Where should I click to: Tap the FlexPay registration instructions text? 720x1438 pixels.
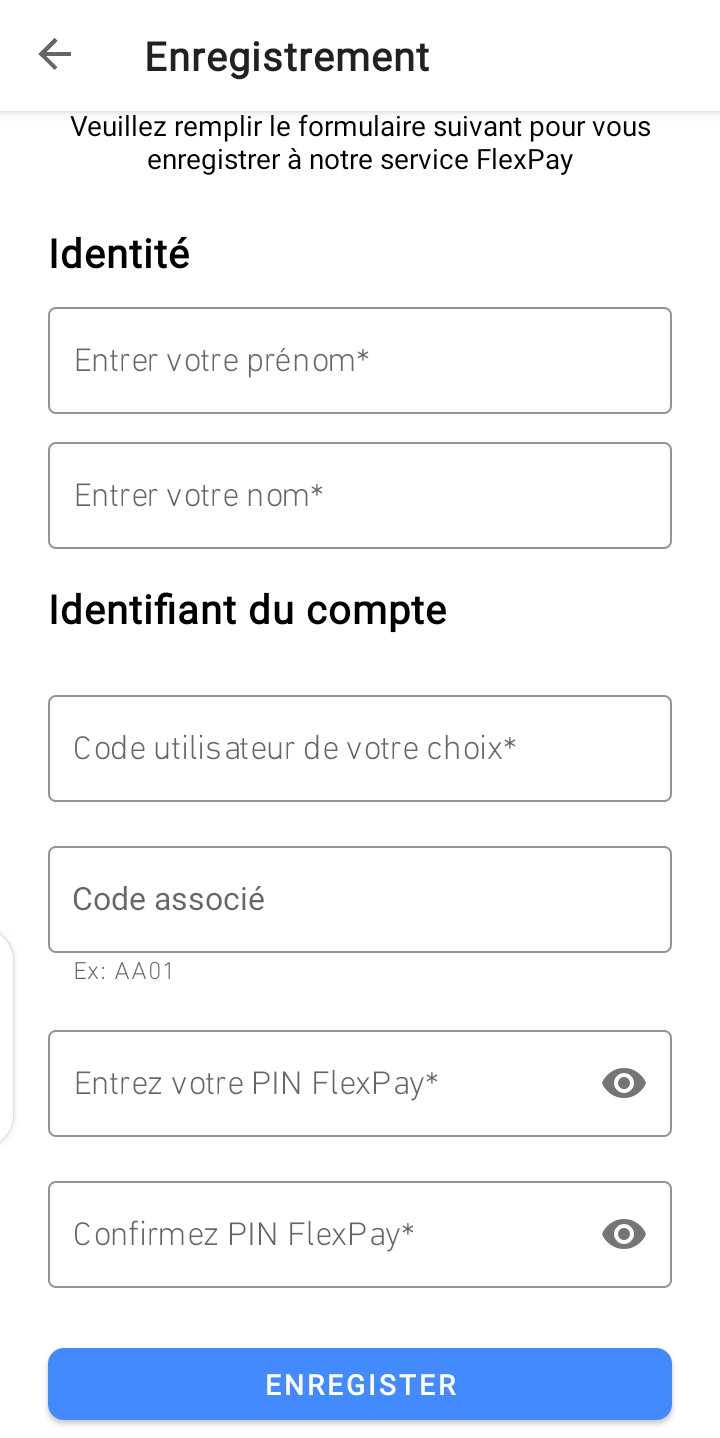[x=360, y=143]
